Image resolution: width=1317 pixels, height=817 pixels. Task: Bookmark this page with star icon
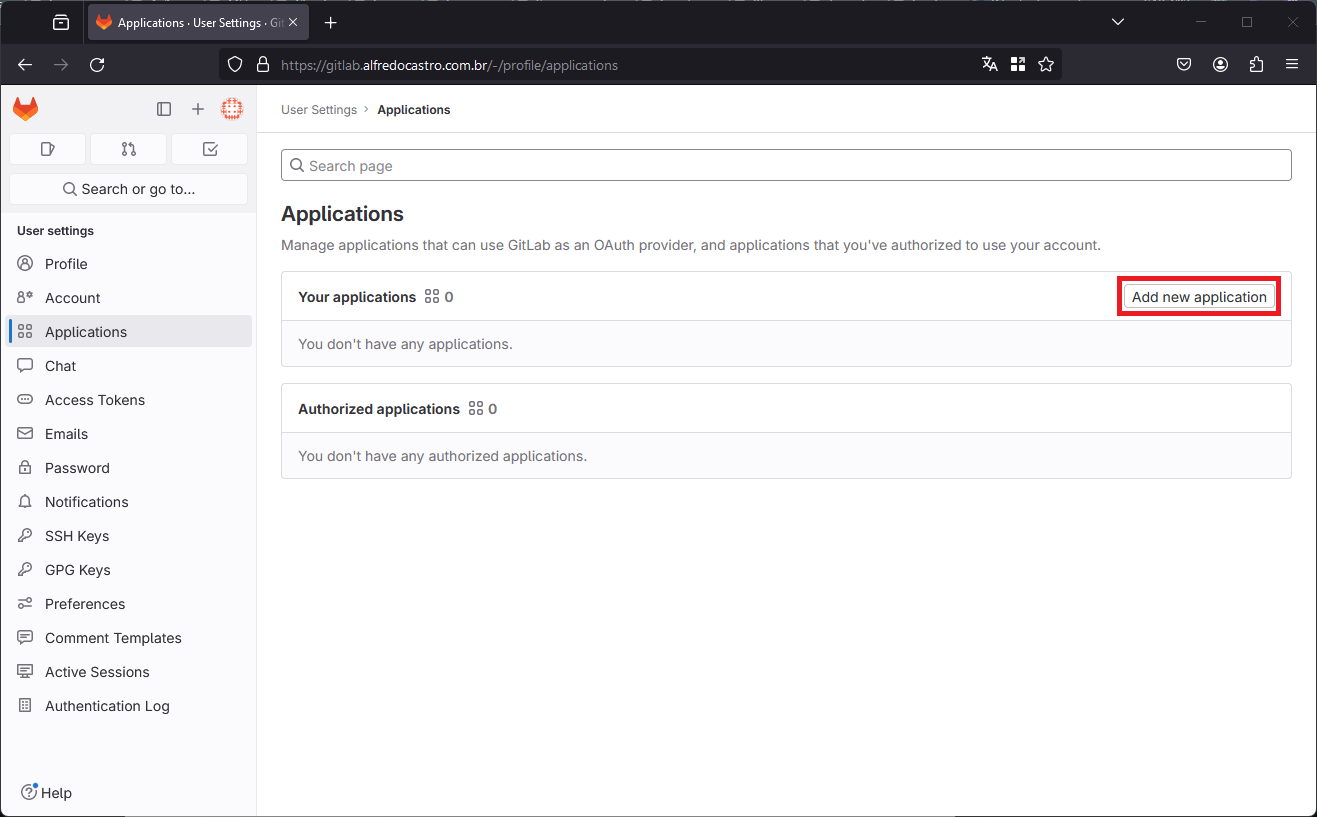pos(1046,64)
